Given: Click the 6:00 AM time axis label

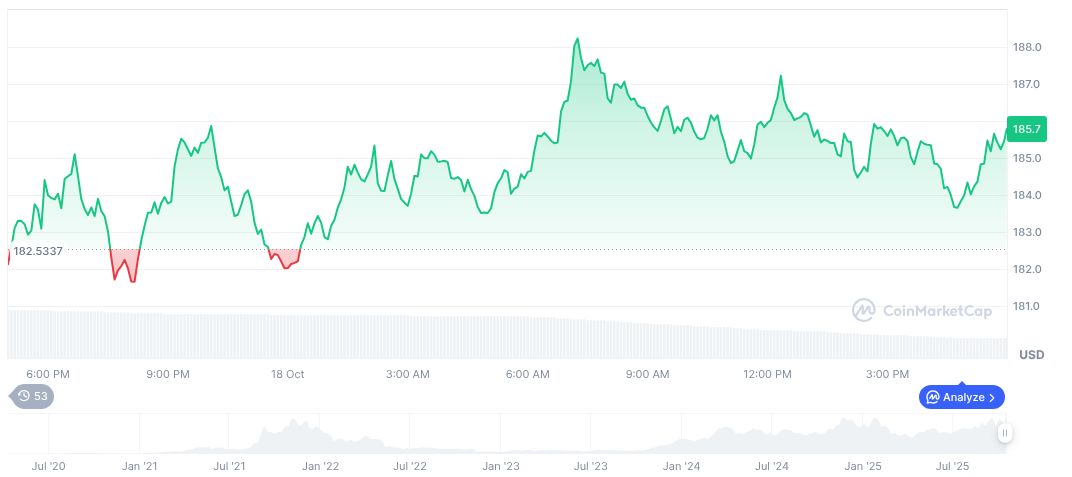Looking at the screenshot, I should (x=527, y=374).
